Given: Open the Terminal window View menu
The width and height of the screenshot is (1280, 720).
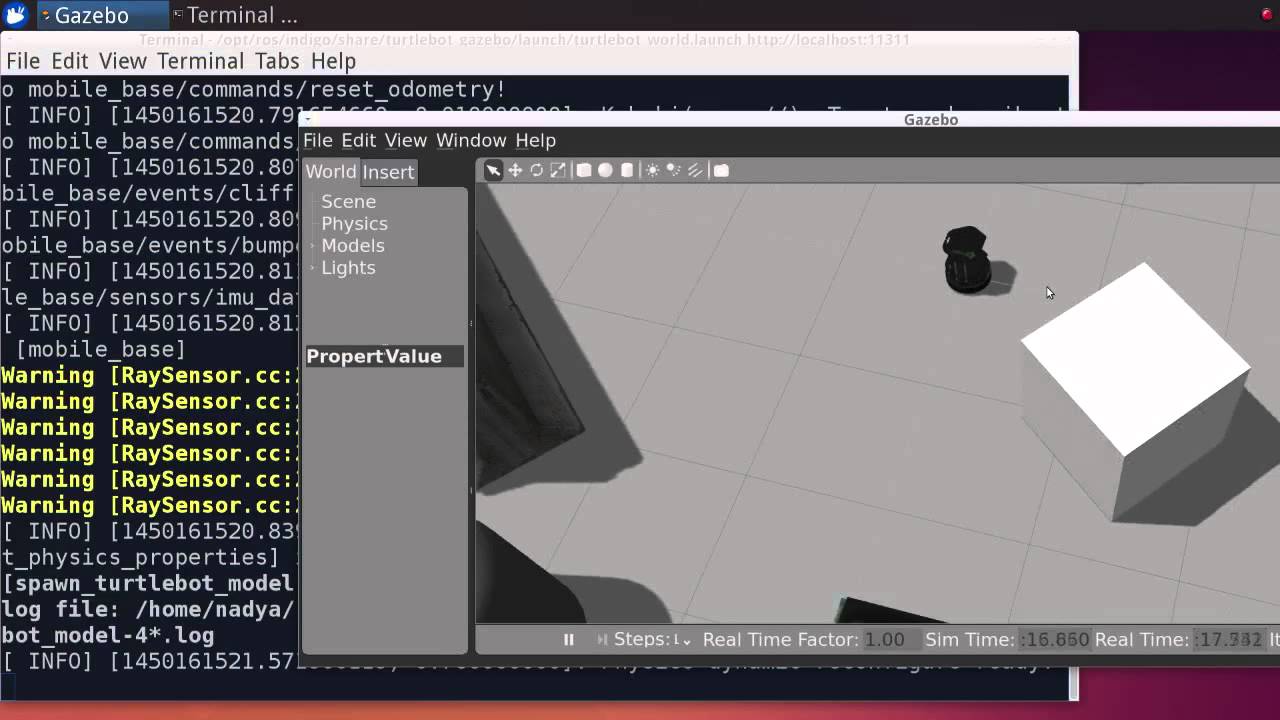Looking at the screenshot, I should pos(123,61).
